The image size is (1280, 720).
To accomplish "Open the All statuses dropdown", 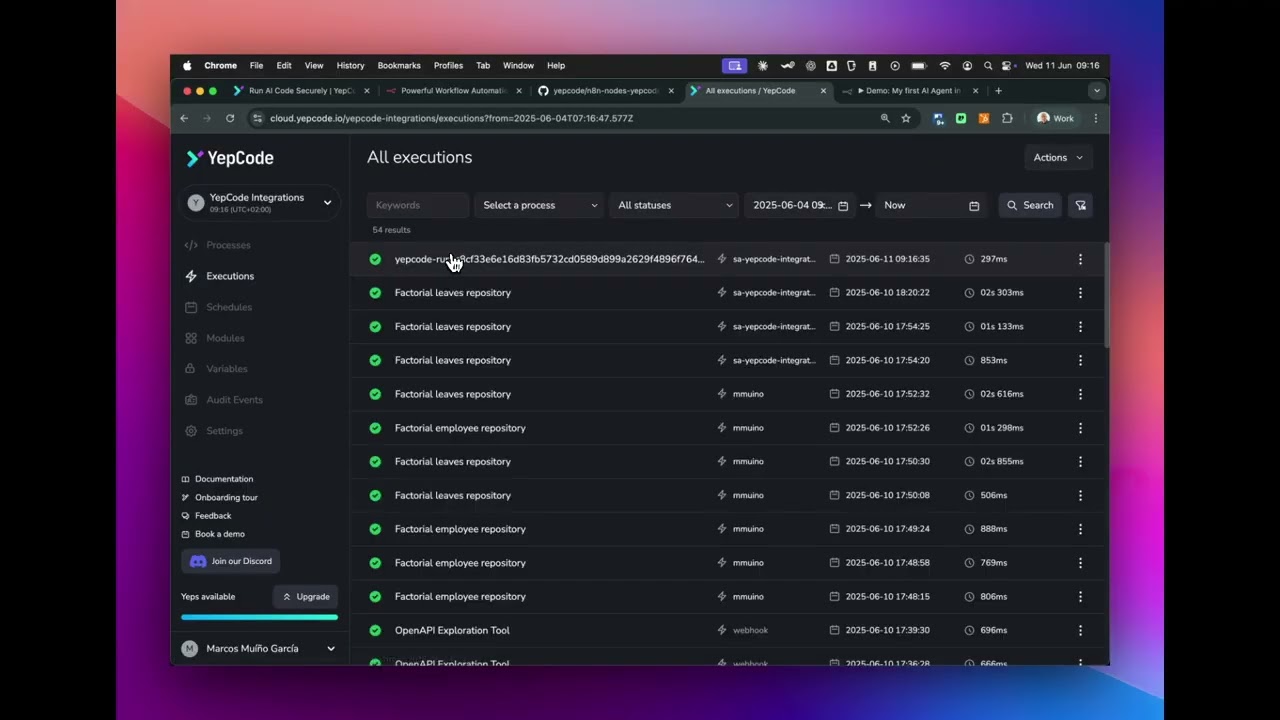I will pyautogui.click(x=675, y=205).
